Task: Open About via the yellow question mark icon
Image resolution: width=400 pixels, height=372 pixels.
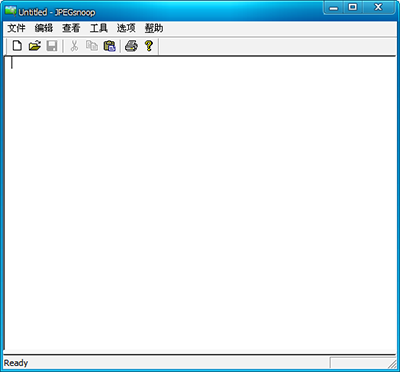Action: click(149, 46)
